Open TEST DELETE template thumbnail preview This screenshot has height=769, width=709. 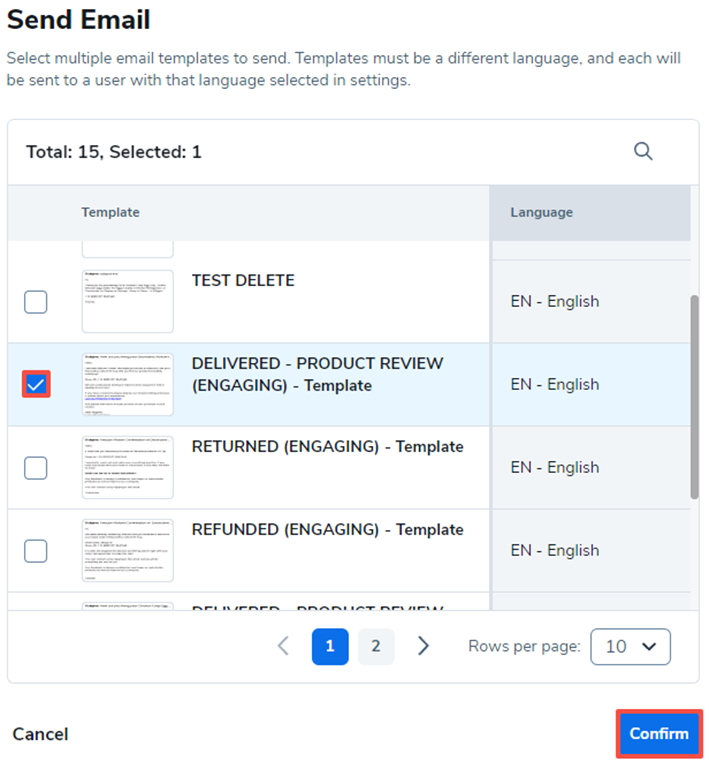click(127, 301)
